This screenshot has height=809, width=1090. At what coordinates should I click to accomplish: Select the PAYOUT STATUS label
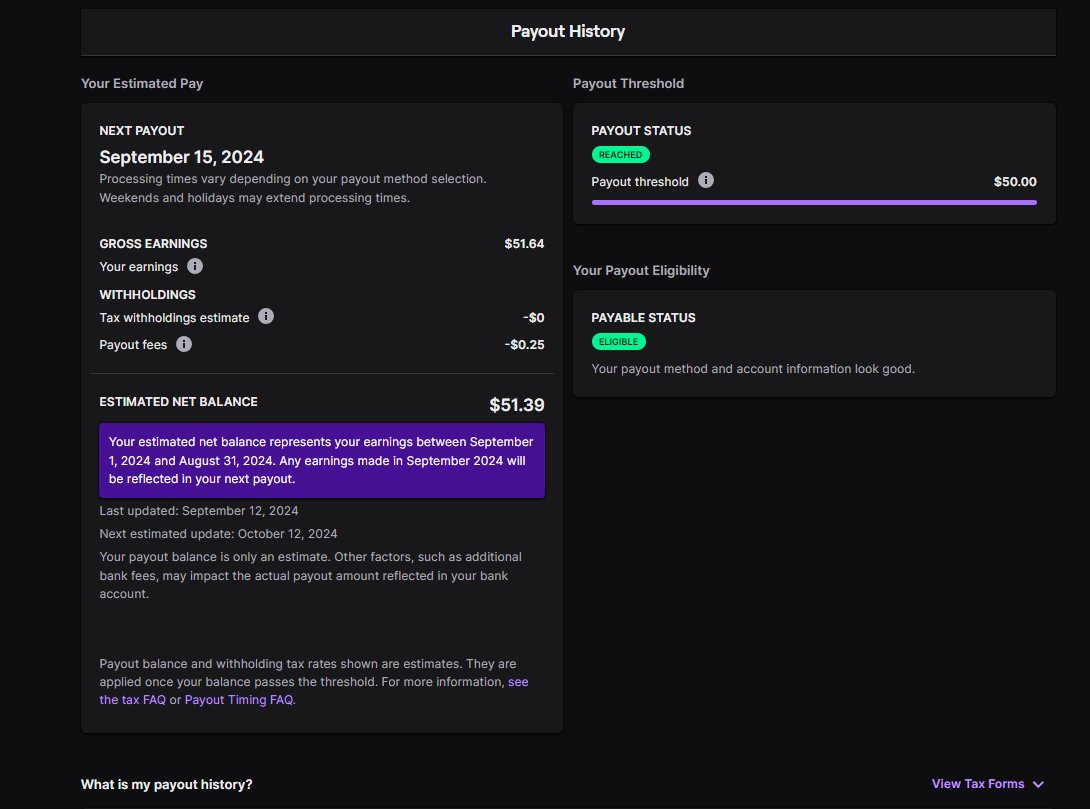641,131
